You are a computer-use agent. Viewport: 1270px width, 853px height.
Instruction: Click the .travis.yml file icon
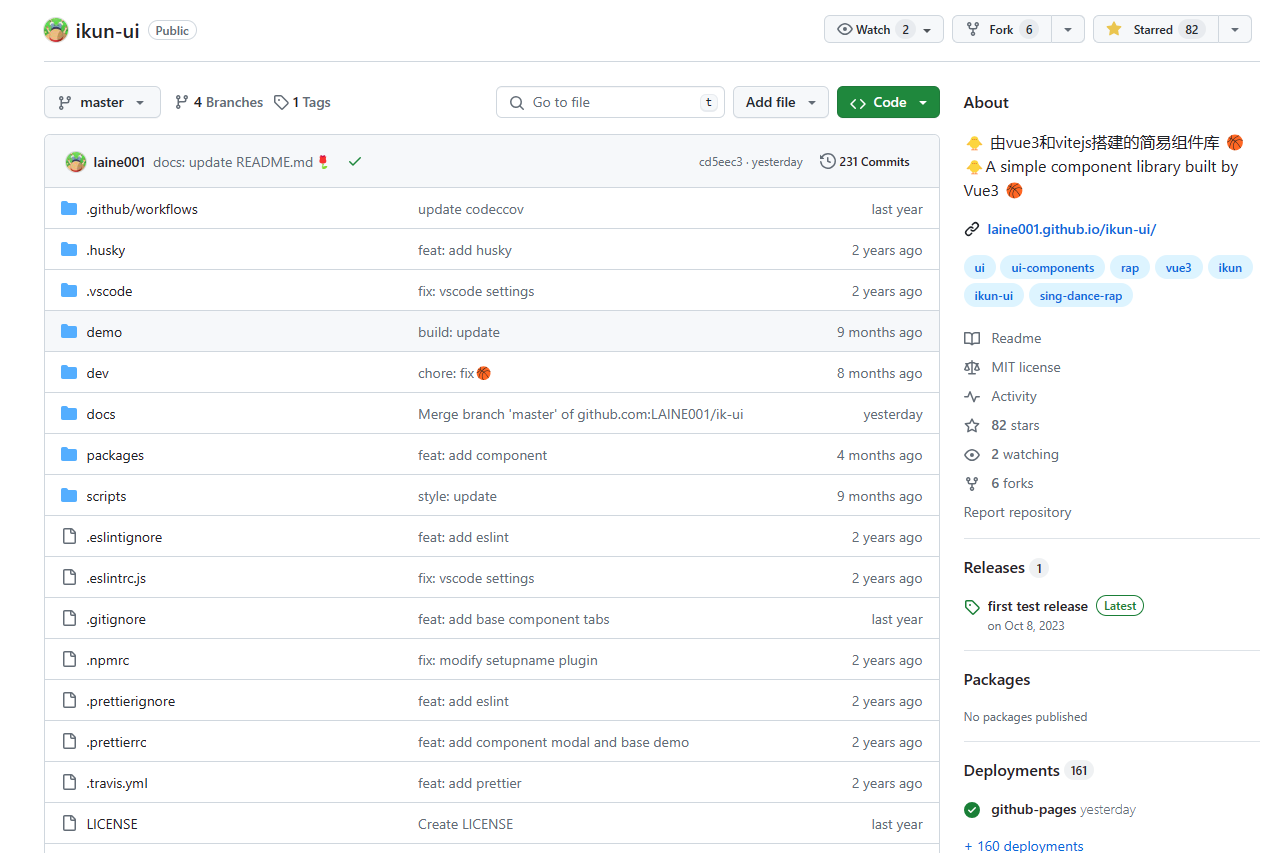[x=69, y=783]
